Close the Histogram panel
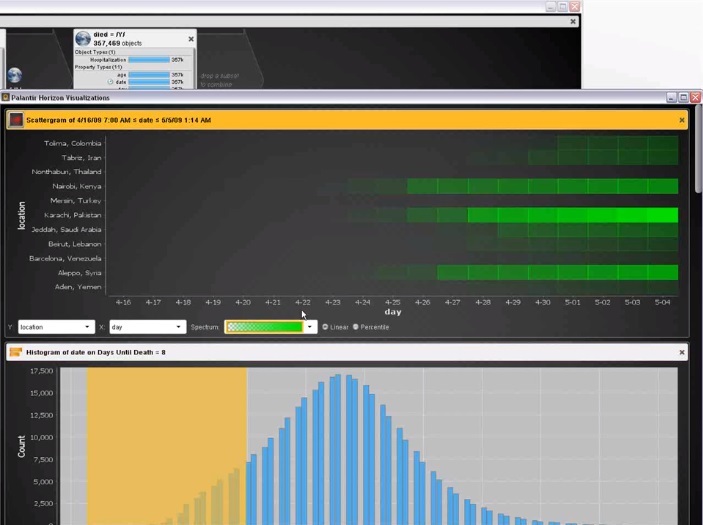This screenshot has width=703, height=525. (682, 352)
